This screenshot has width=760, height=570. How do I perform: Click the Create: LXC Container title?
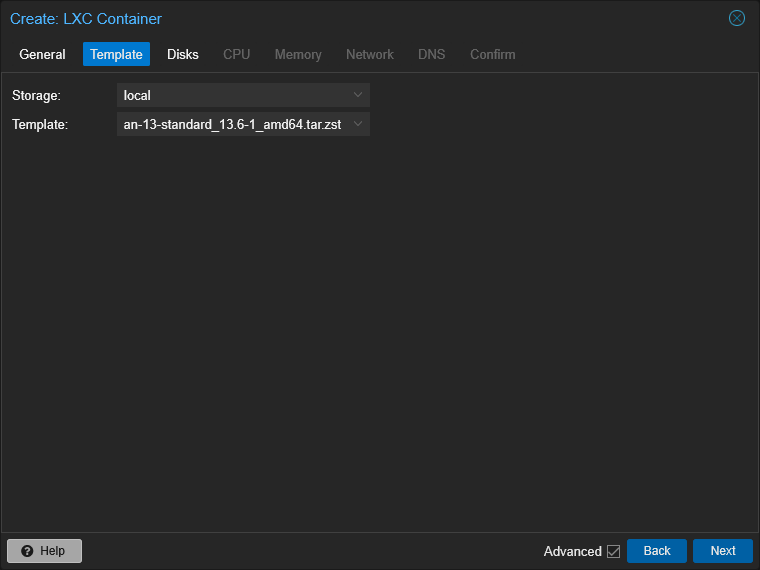86,19
